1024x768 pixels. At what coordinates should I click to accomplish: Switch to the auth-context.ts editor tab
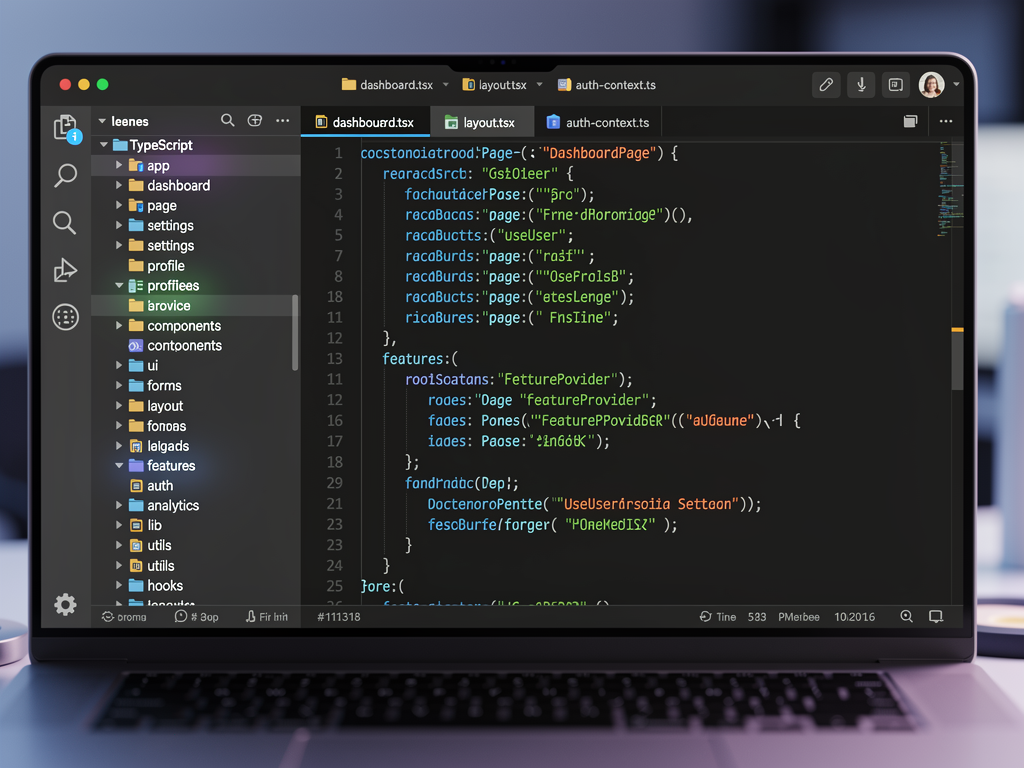point(598,122)
